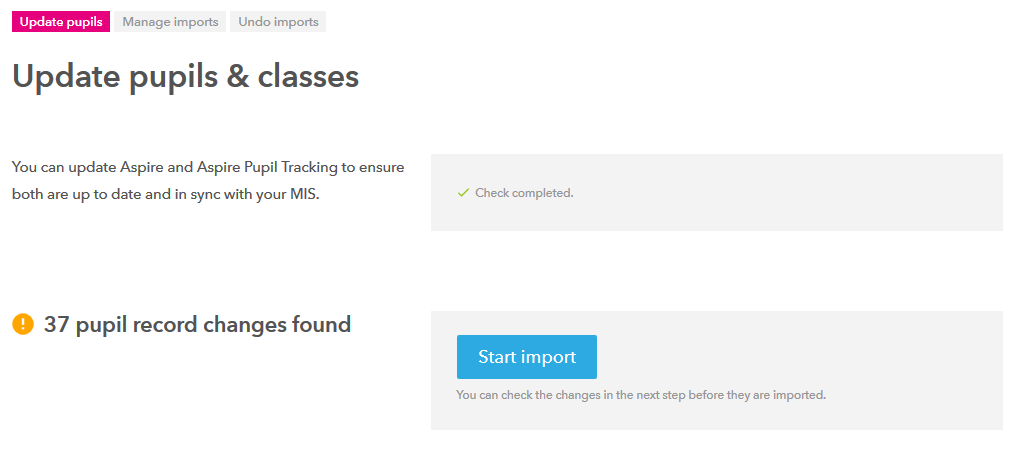Select the Update pupils tab
Screen dimensions: 1018x462
[x=61, y=21]
